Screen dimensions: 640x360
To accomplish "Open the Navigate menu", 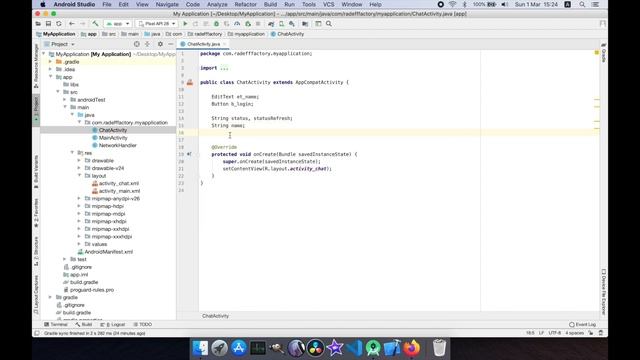I will pyautogui.click(x=167, y=4).
